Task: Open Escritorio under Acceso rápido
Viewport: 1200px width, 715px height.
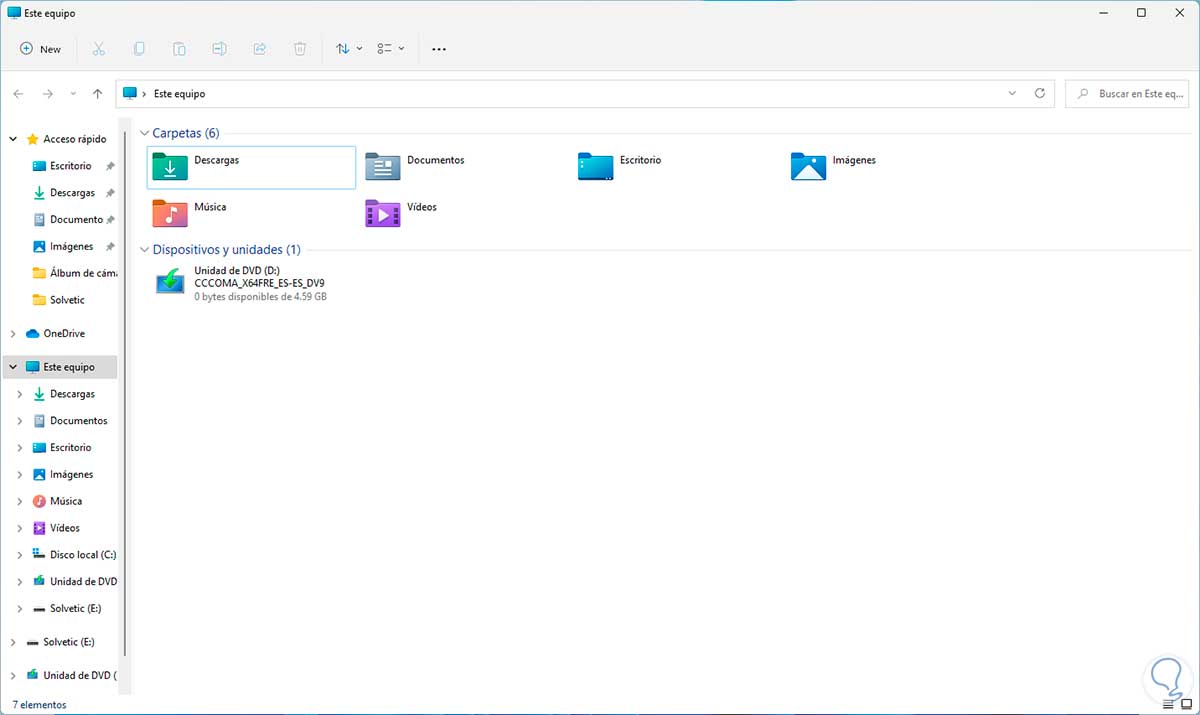Action: (x=70, y=166)
